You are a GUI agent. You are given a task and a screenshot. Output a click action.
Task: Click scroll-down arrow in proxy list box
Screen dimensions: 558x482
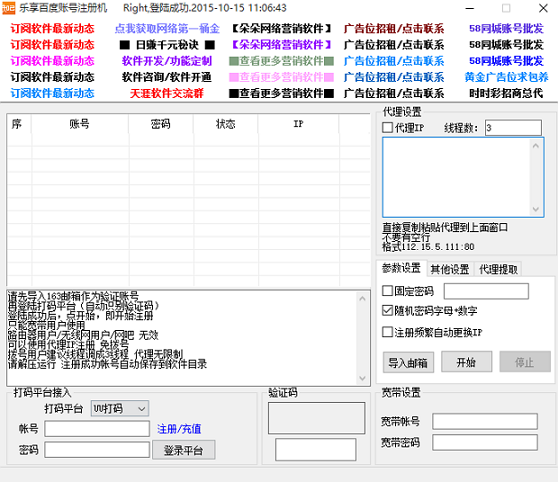coord(536,209)
